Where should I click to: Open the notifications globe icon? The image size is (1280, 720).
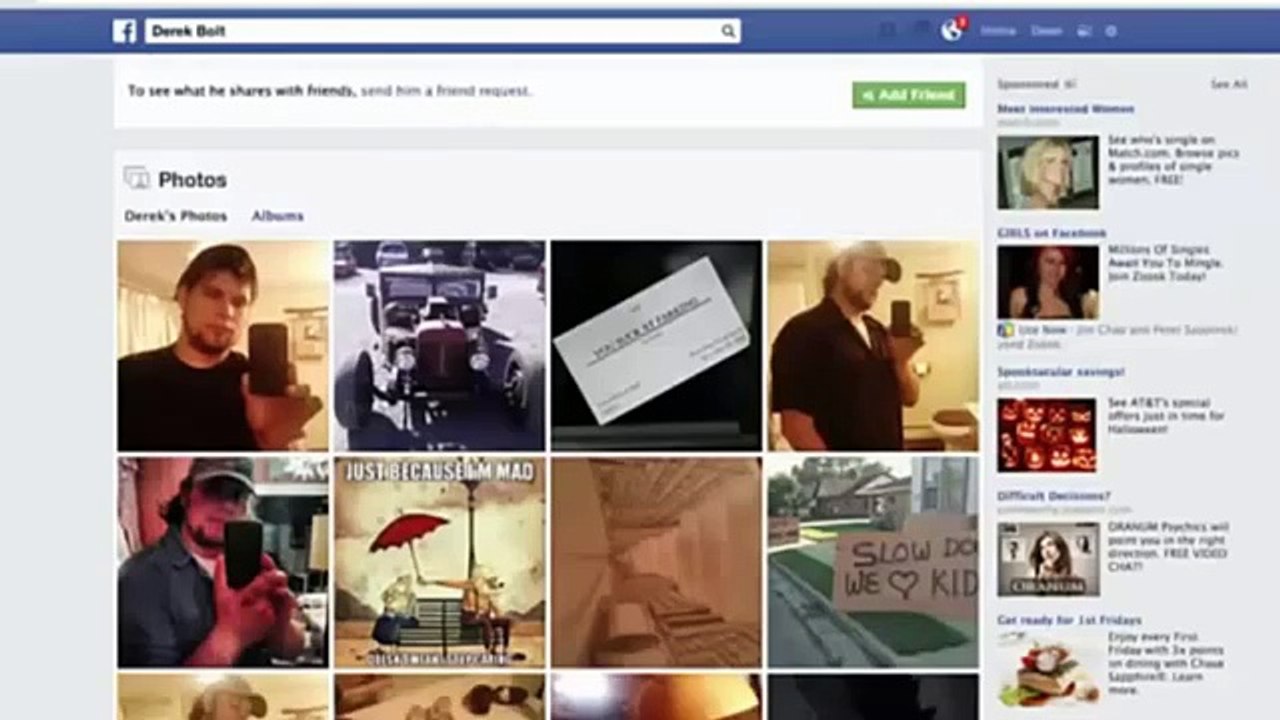(x=952, y=30)
